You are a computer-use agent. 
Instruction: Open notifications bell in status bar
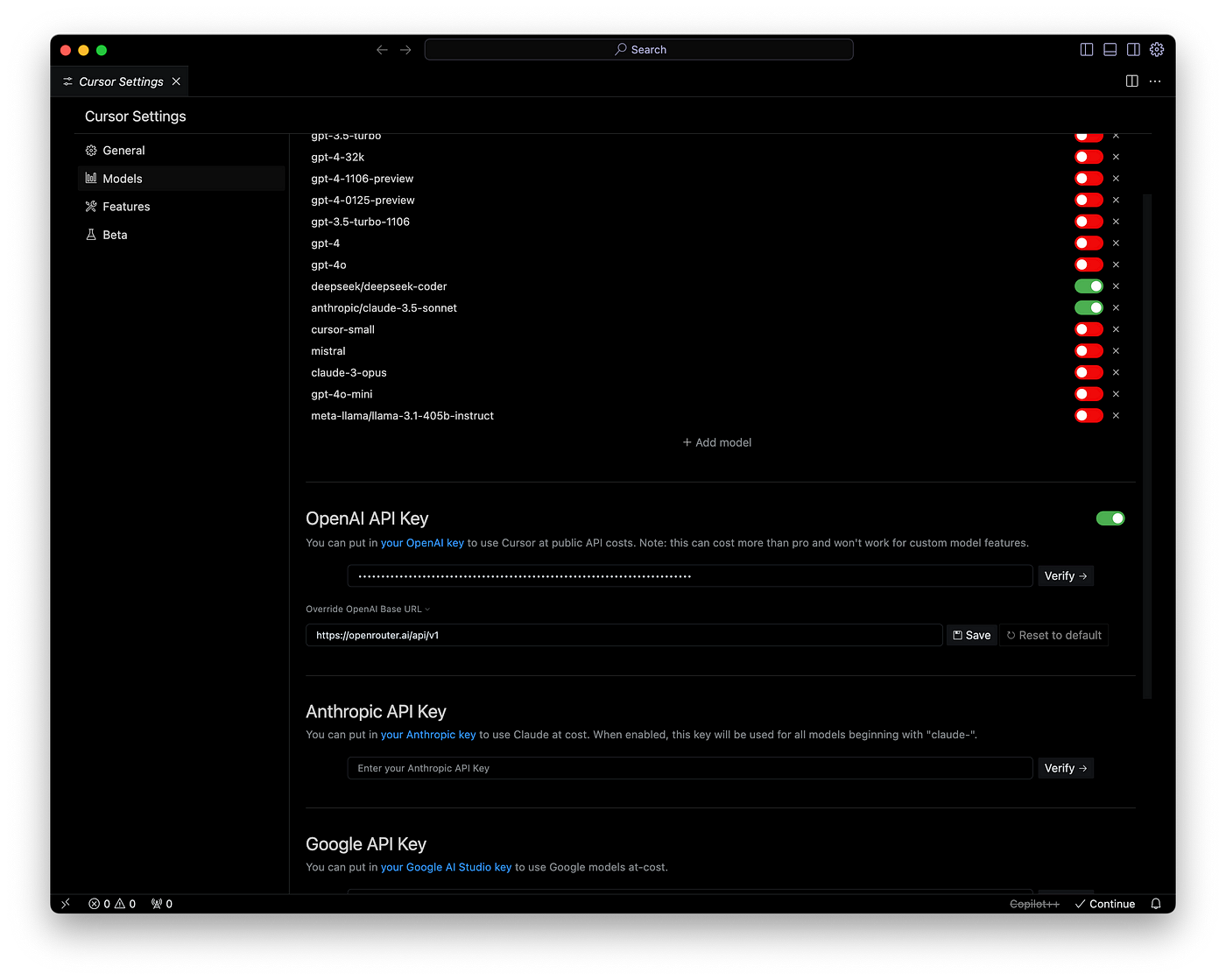pyautogui.click(x=1156, y=904)
